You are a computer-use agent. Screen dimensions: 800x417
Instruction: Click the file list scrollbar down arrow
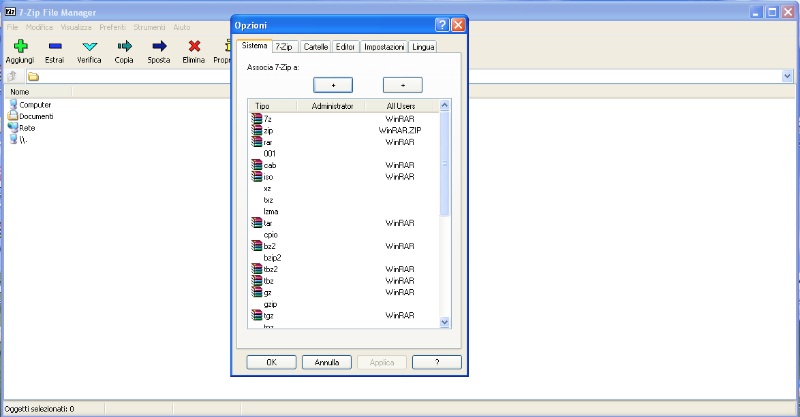coord(445,321)
